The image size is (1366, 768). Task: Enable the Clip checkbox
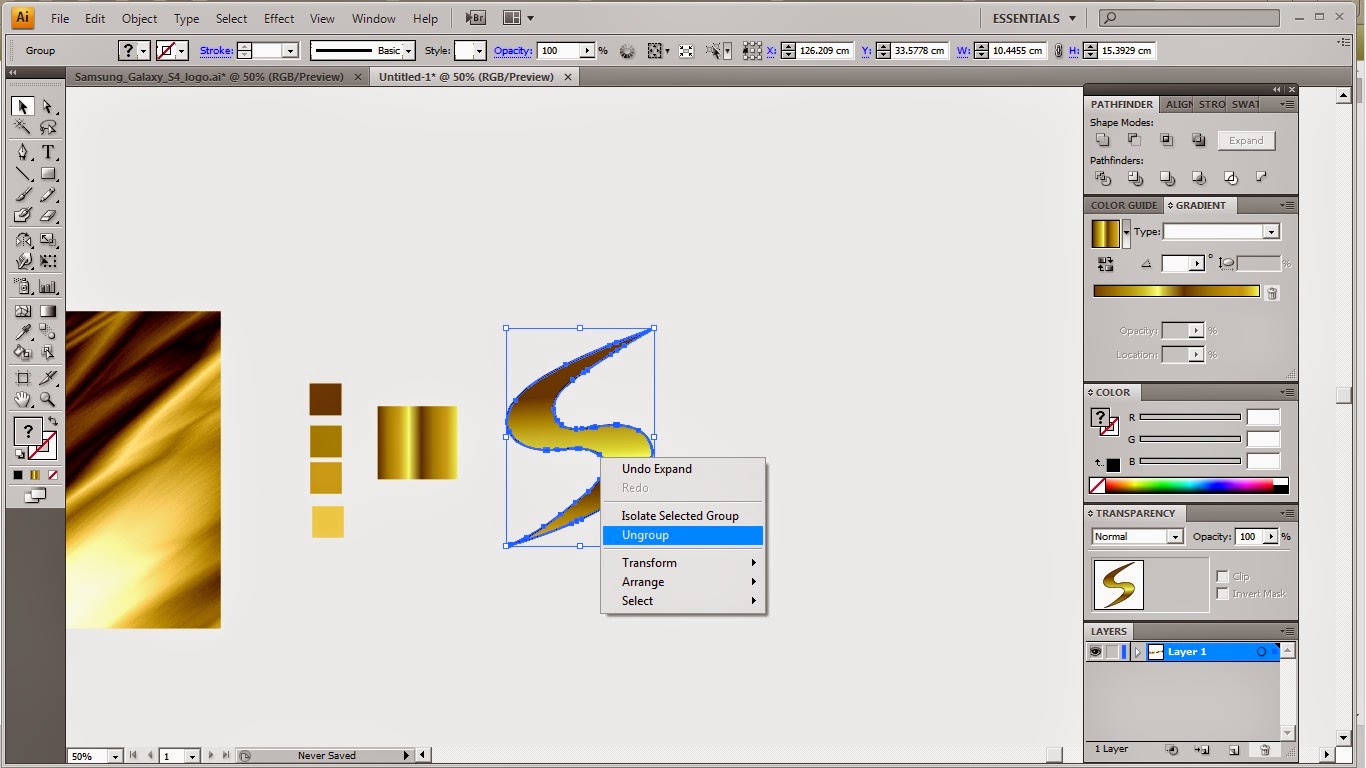click(1222, 577)
